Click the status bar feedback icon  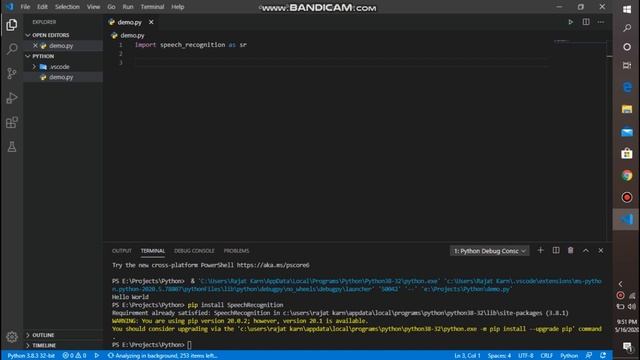coord(589,356)
